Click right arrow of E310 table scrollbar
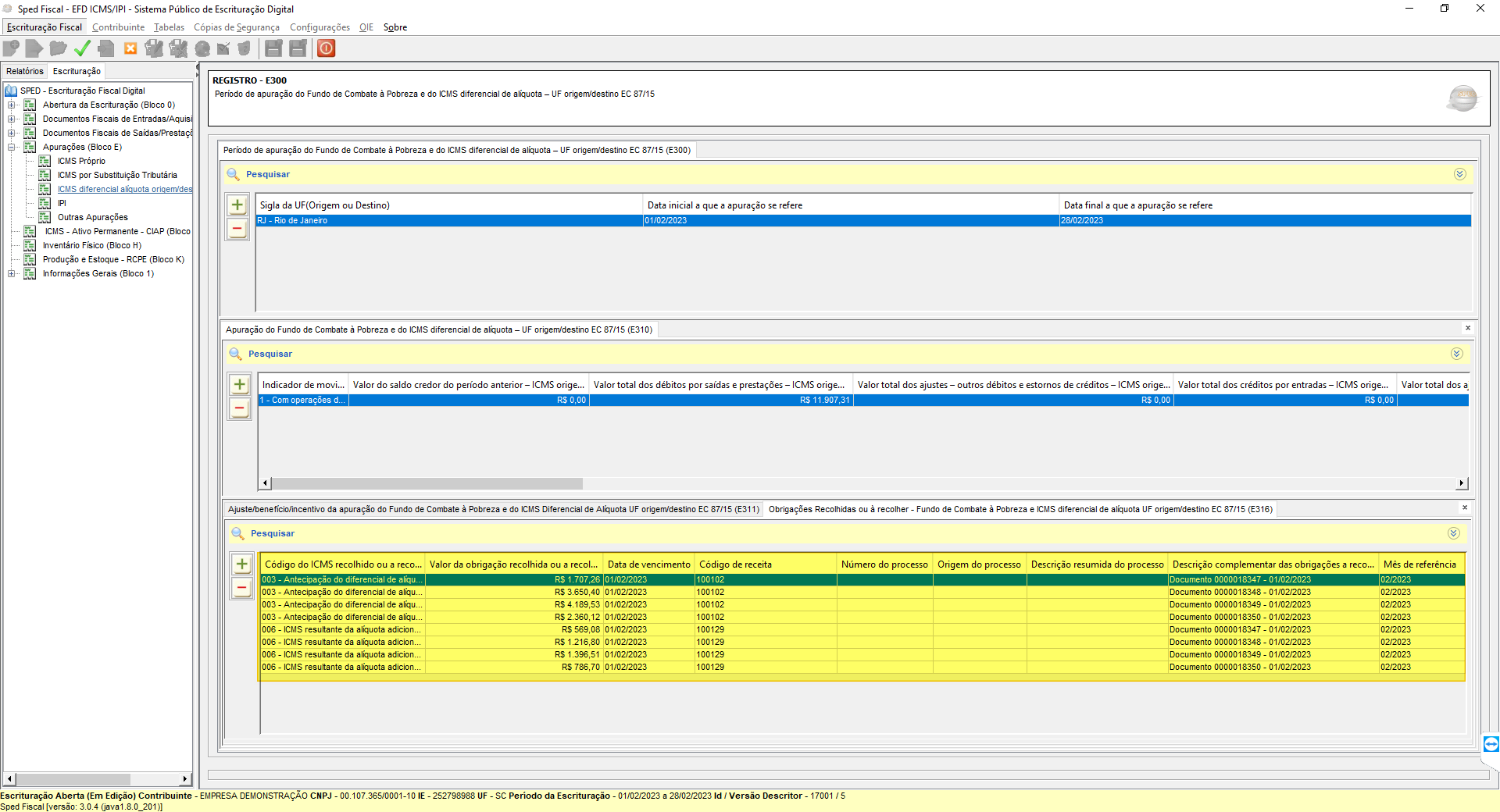 pyautogui.click(x=1462, y=483)
